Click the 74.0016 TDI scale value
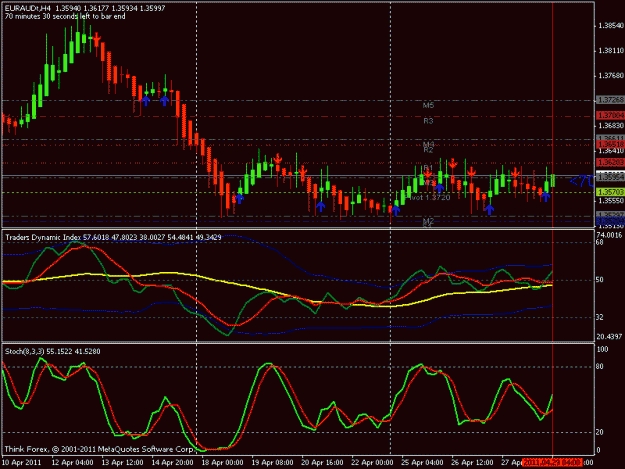This screenshot has width=625, height=469. 609,235
